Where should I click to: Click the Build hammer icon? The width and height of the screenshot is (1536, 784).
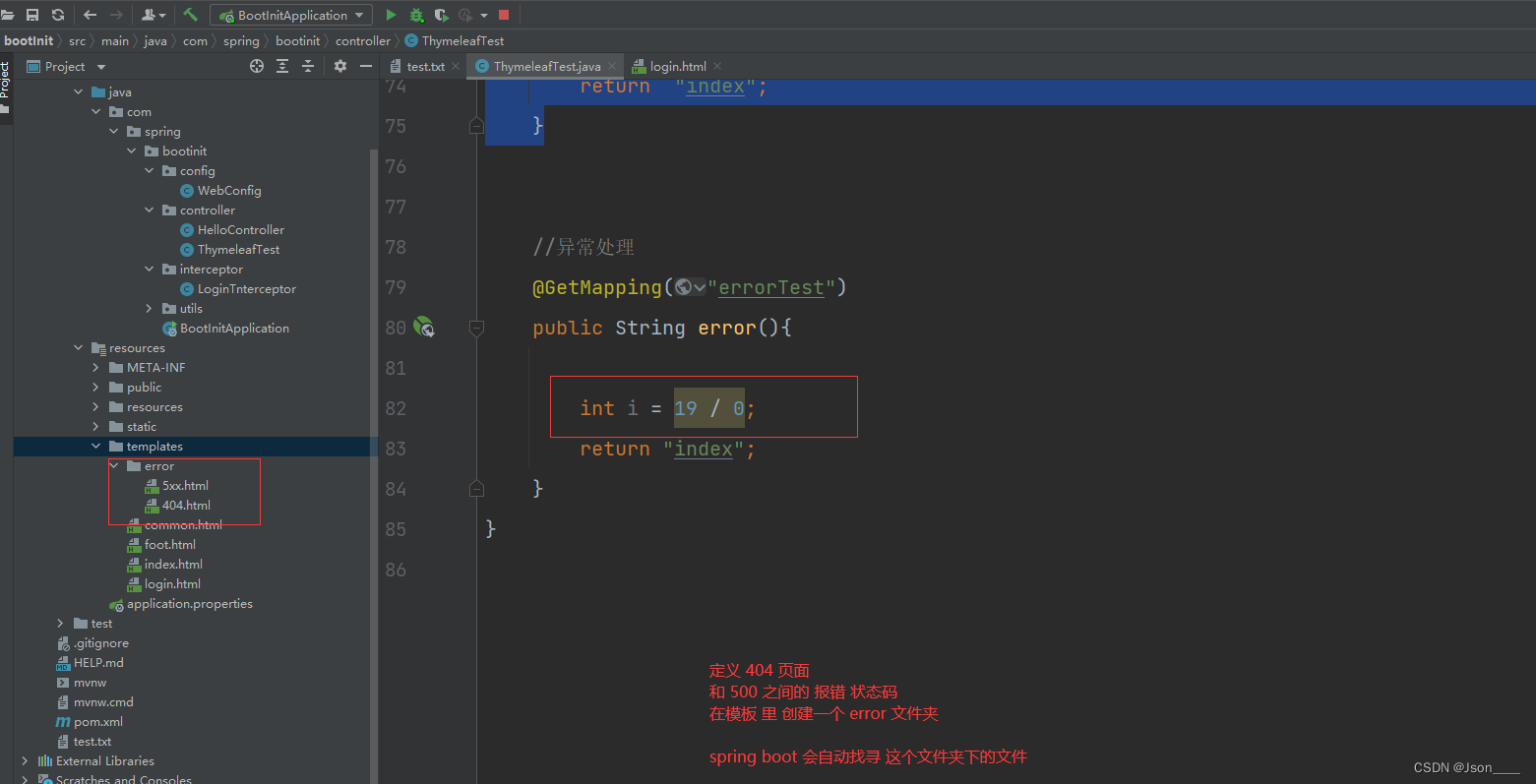(190, 15)
